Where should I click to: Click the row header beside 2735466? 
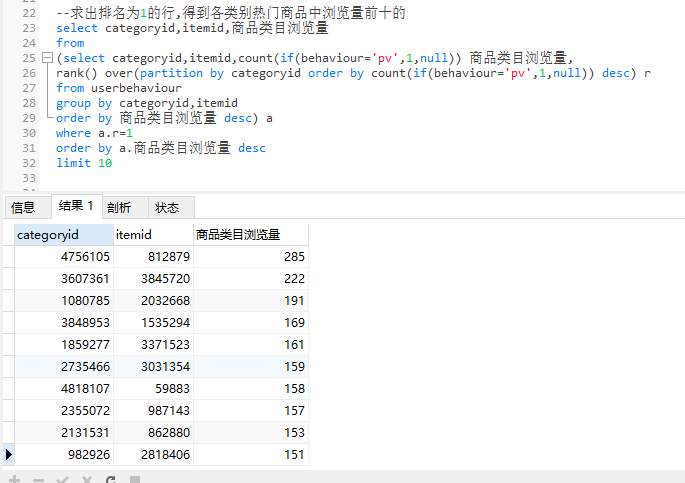(8, 367)
